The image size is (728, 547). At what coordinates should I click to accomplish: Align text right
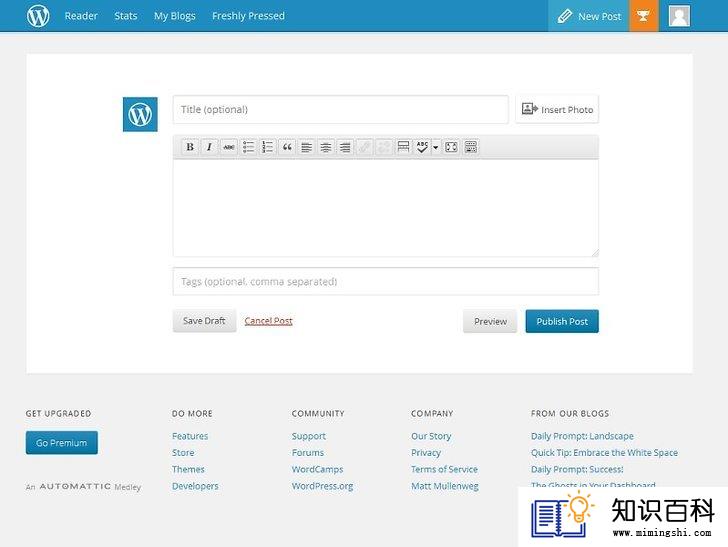coord(345,147)
